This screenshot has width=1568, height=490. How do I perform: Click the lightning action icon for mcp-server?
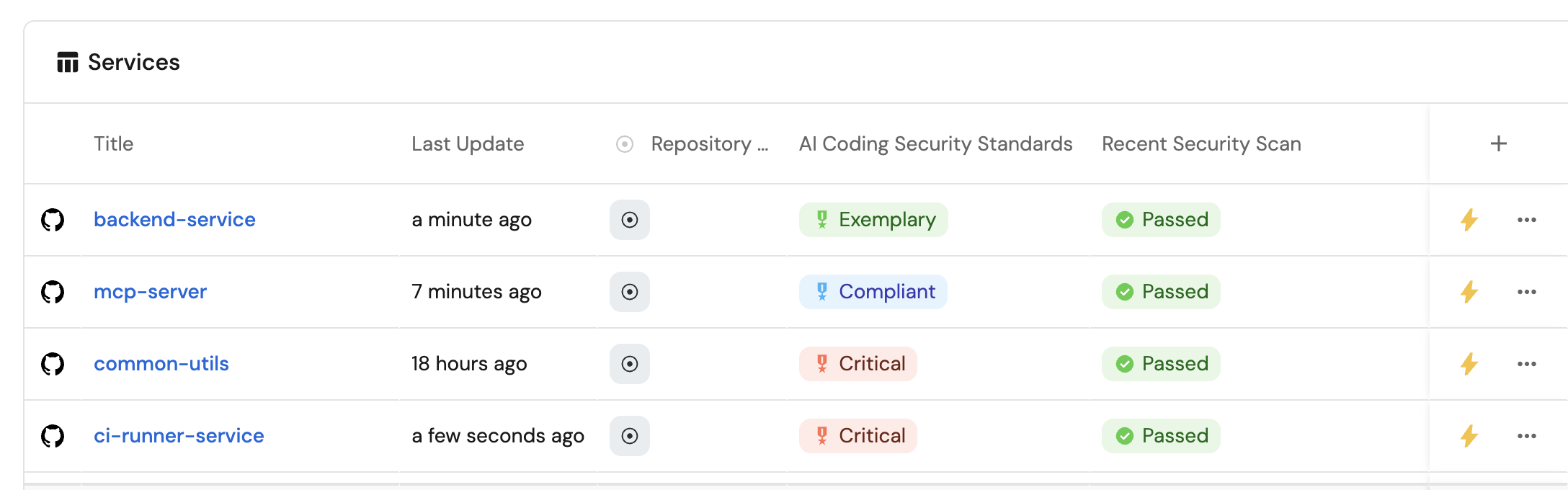(1469, 292)
